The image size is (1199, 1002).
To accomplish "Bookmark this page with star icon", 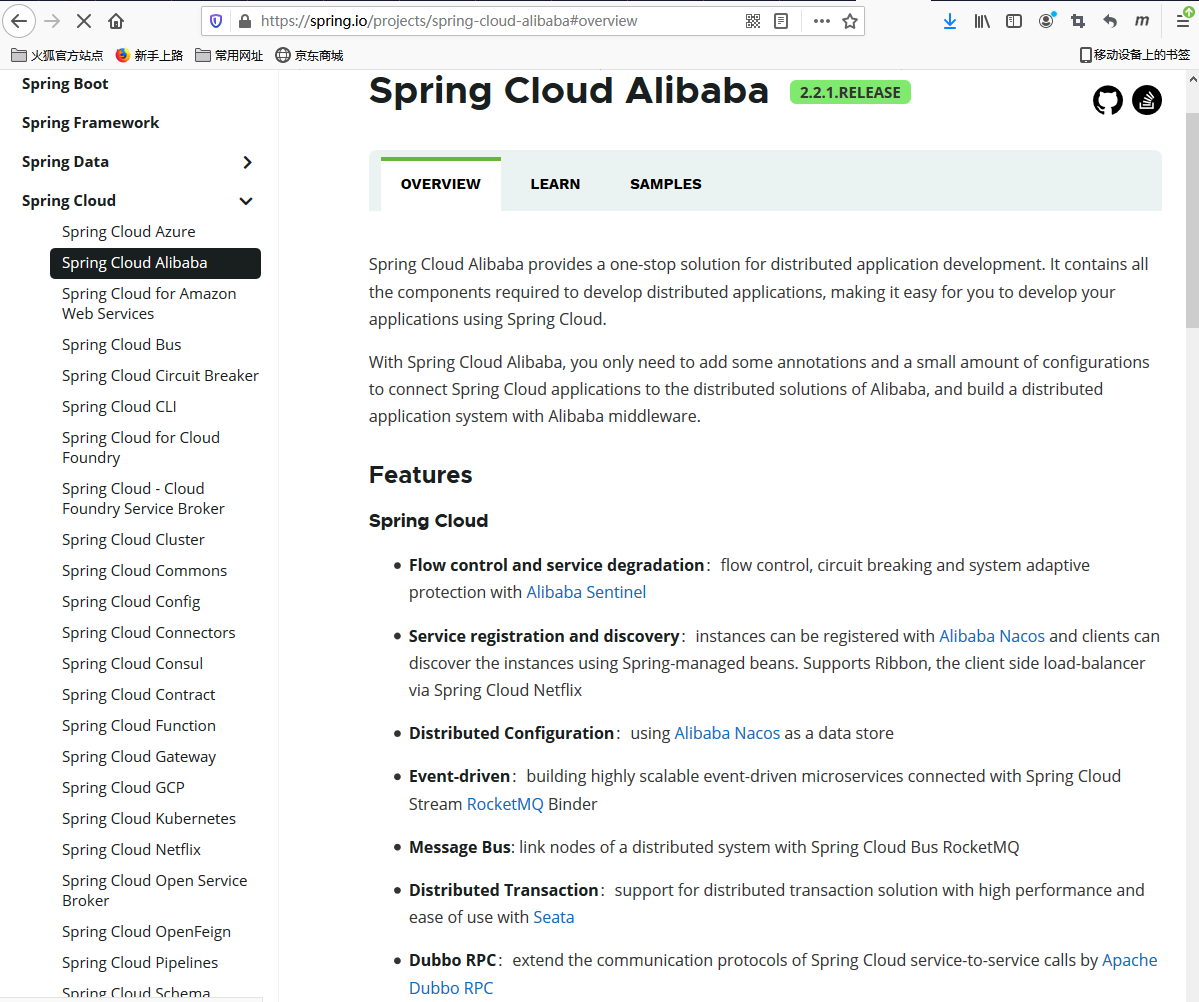I will (850, 21).
